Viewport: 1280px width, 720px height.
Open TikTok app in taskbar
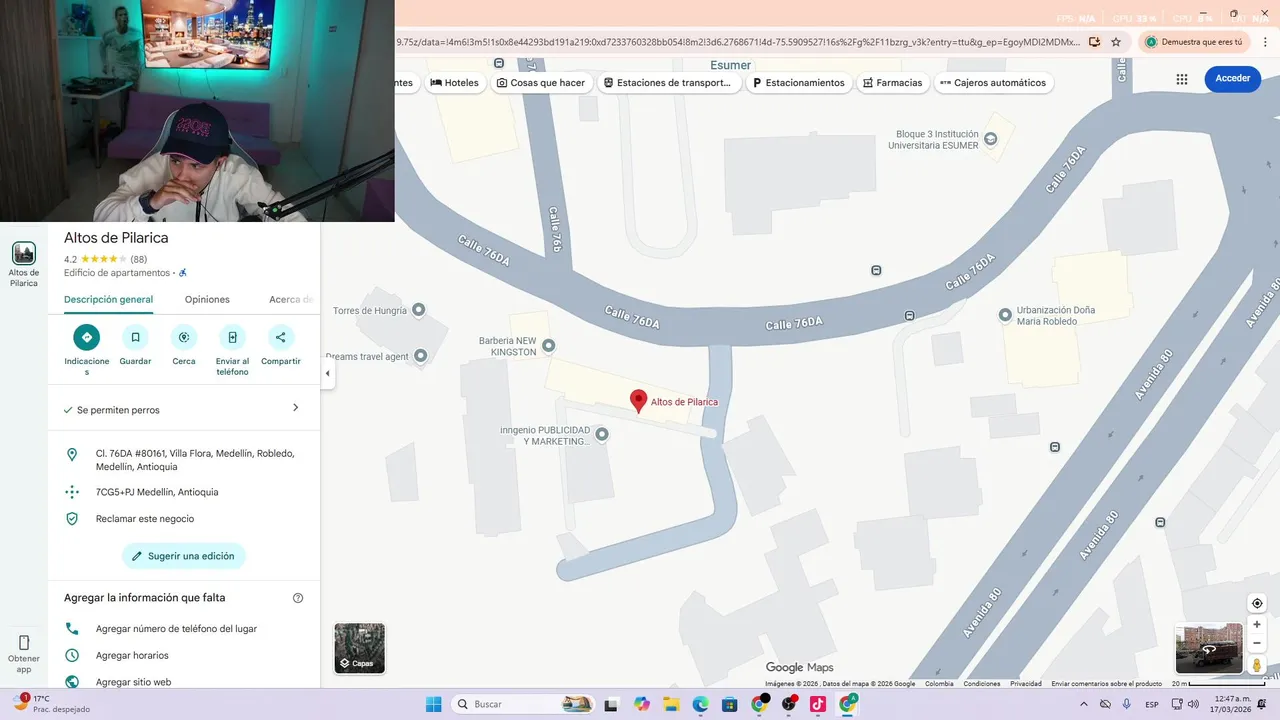818,704
